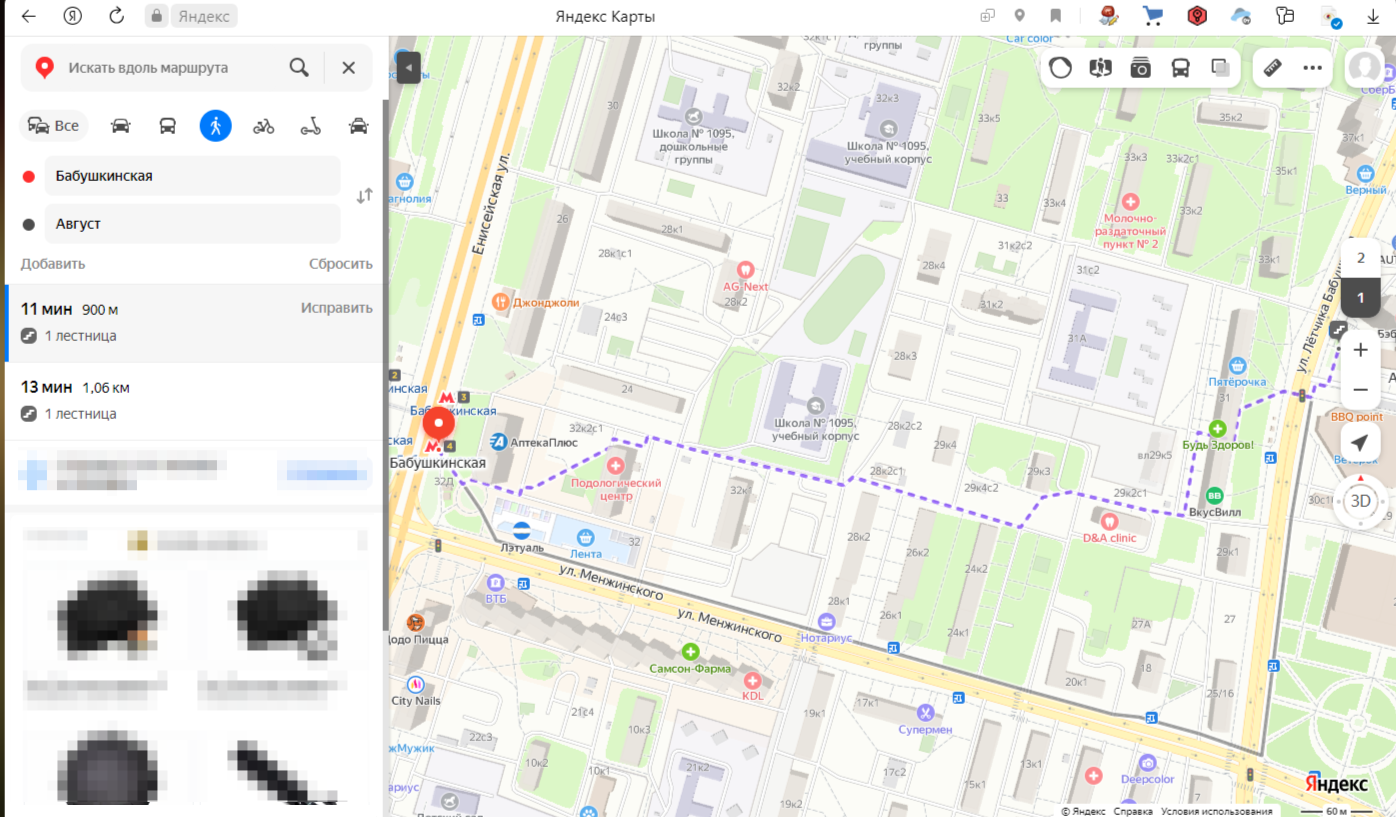
Task: Reload the page
Action: 117,16
